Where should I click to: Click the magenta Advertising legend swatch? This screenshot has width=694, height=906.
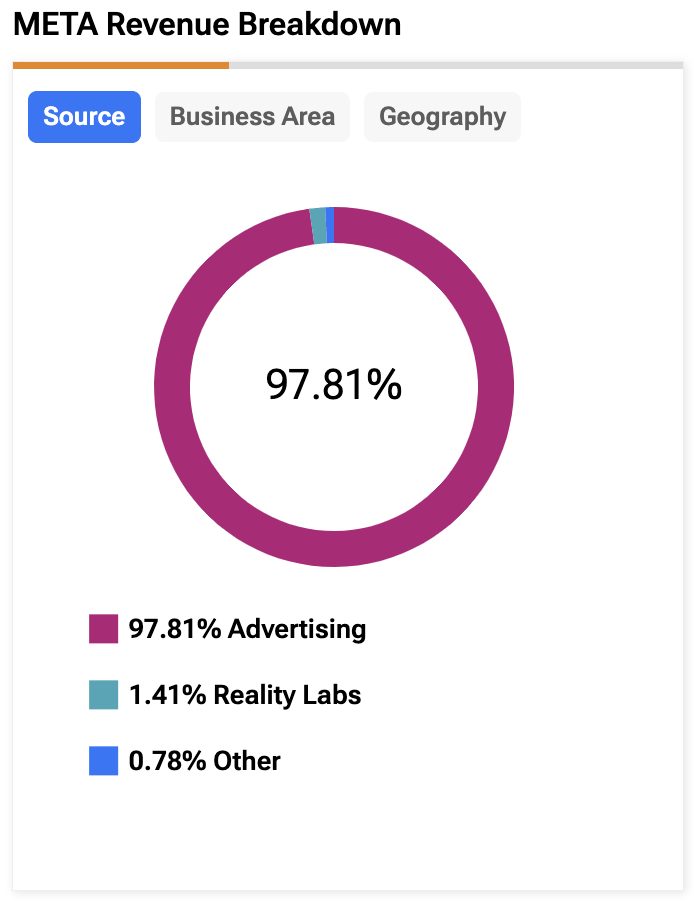103,629
